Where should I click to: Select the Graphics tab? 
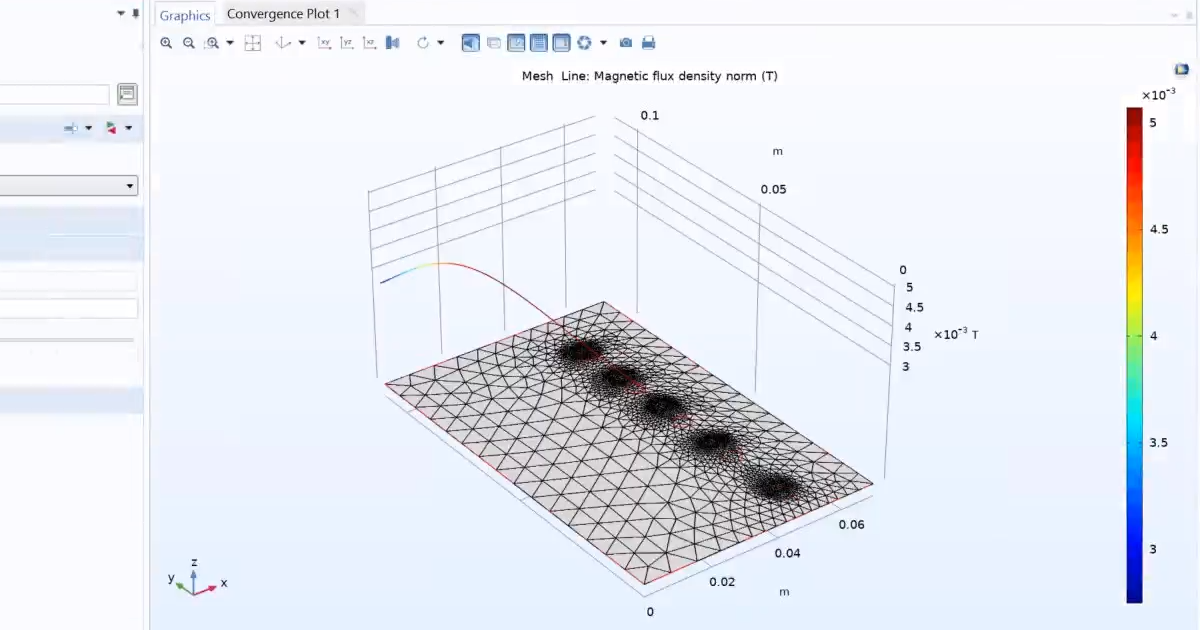pos(184,14)
